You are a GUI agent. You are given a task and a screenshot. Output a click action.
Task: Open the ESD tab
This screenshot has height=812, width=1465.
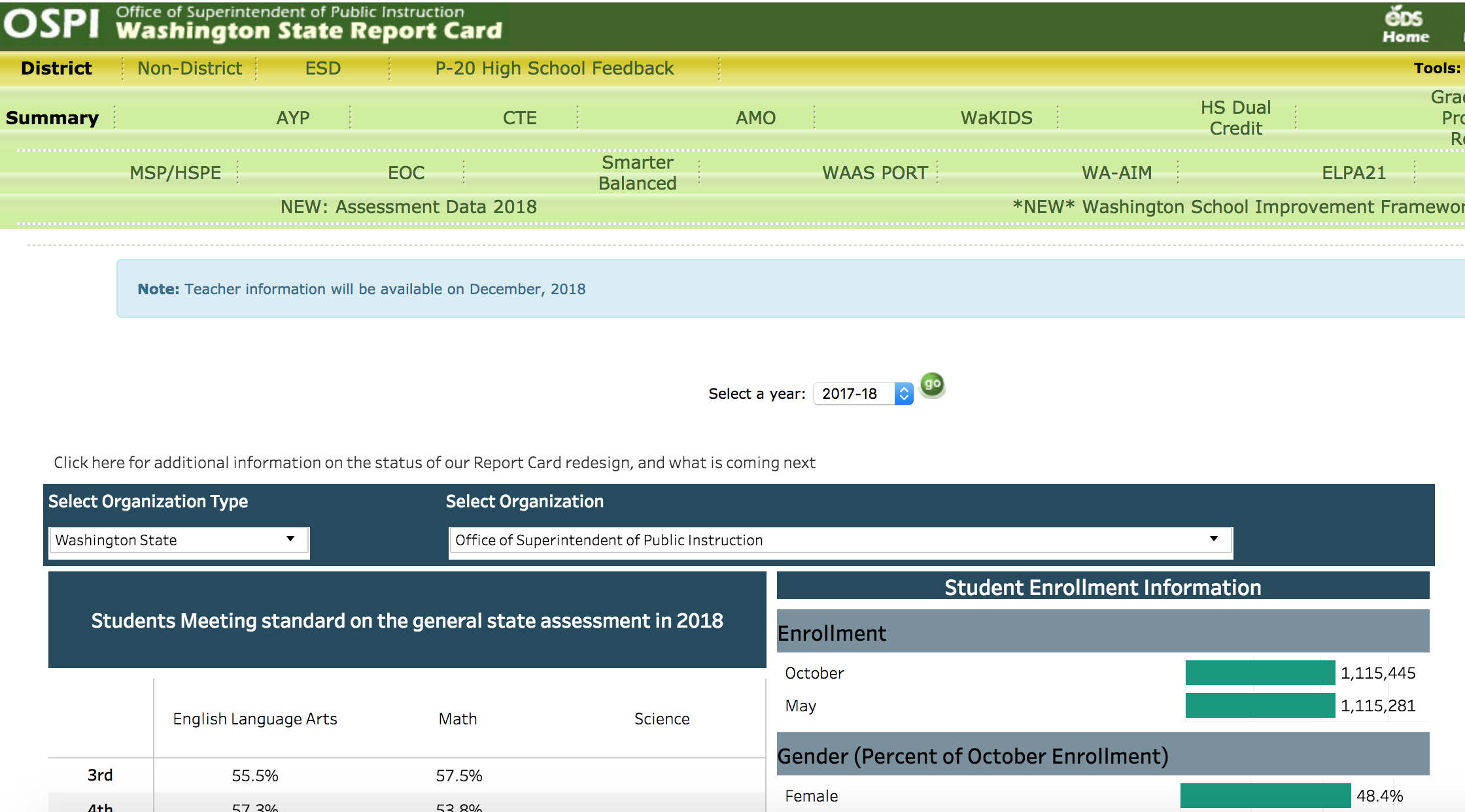pos(323,68)
